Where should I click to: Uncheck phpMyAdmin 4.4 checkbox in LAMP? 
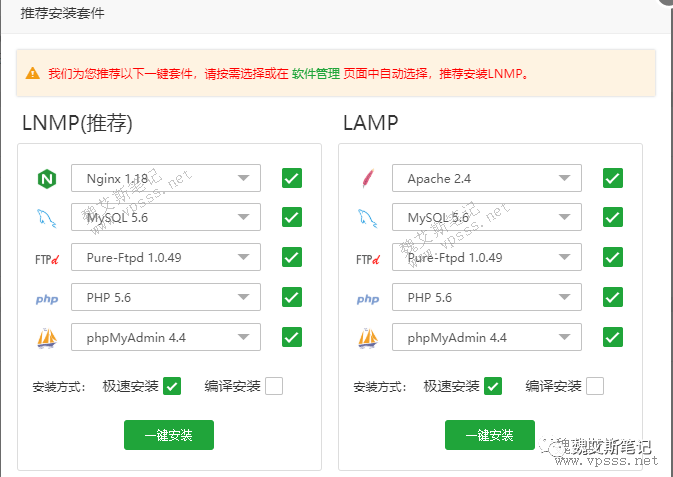pyautogui.click(x=613, y=337)
